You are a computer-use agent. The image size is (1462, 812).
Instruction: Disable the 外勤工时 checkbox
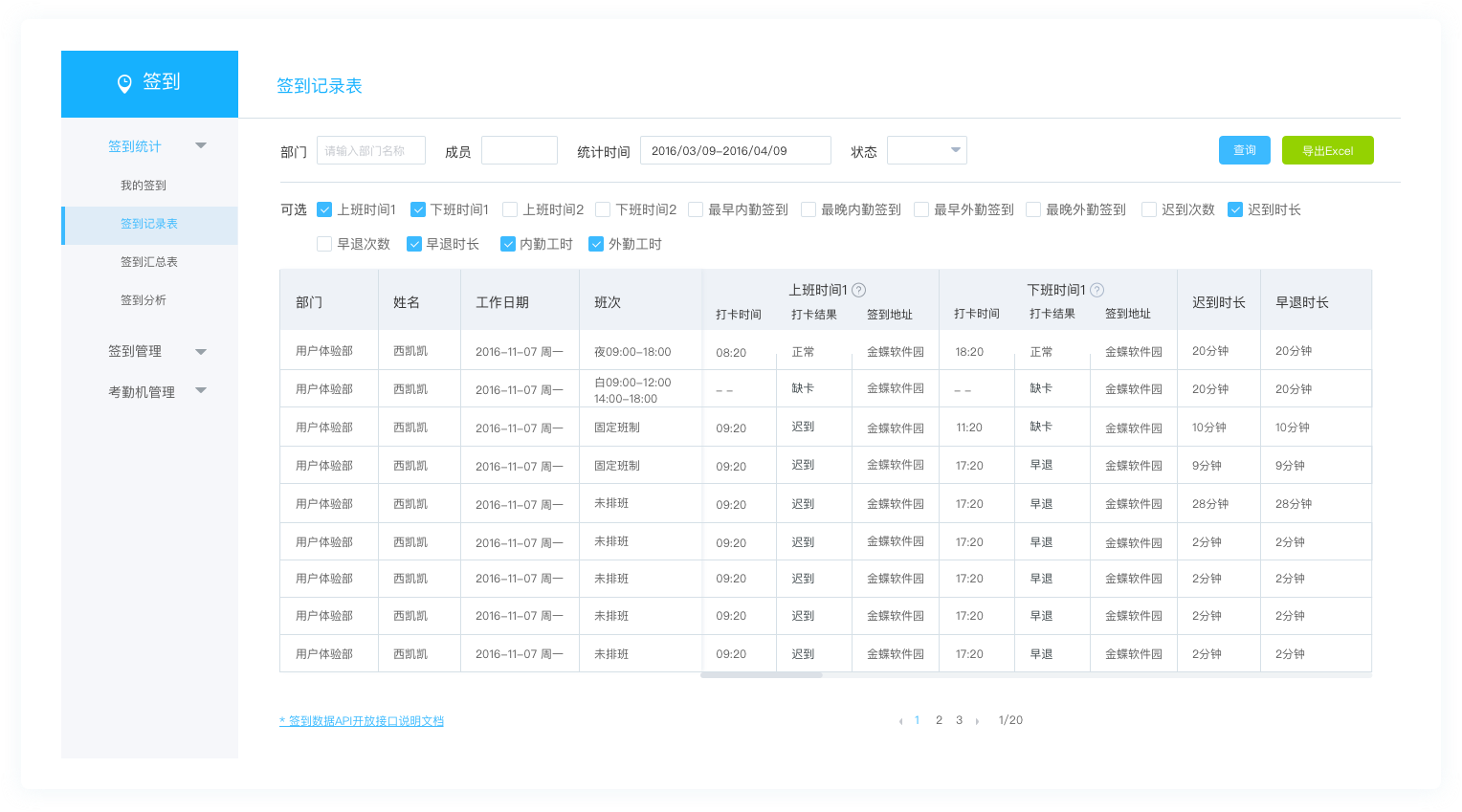click(596, 244)
